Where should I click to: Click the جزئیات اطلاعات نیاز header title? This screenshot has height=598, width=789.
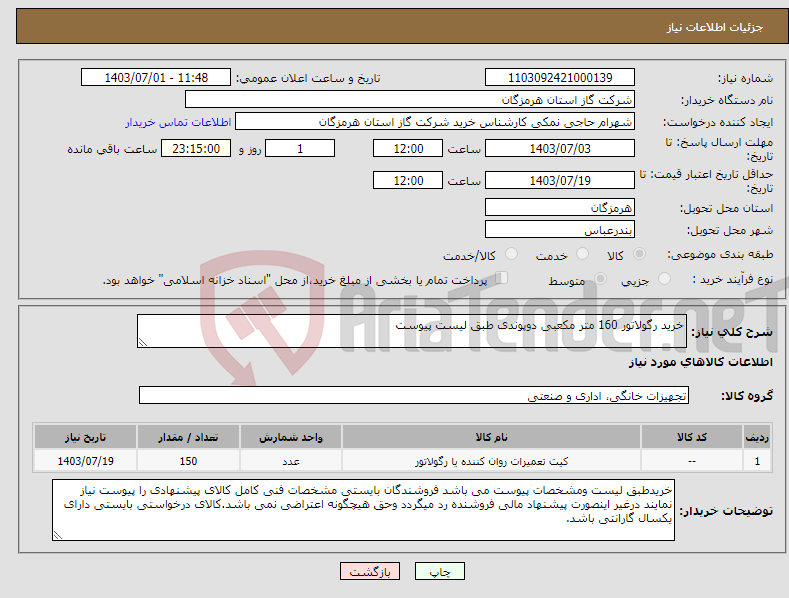[x=715, y=27]
